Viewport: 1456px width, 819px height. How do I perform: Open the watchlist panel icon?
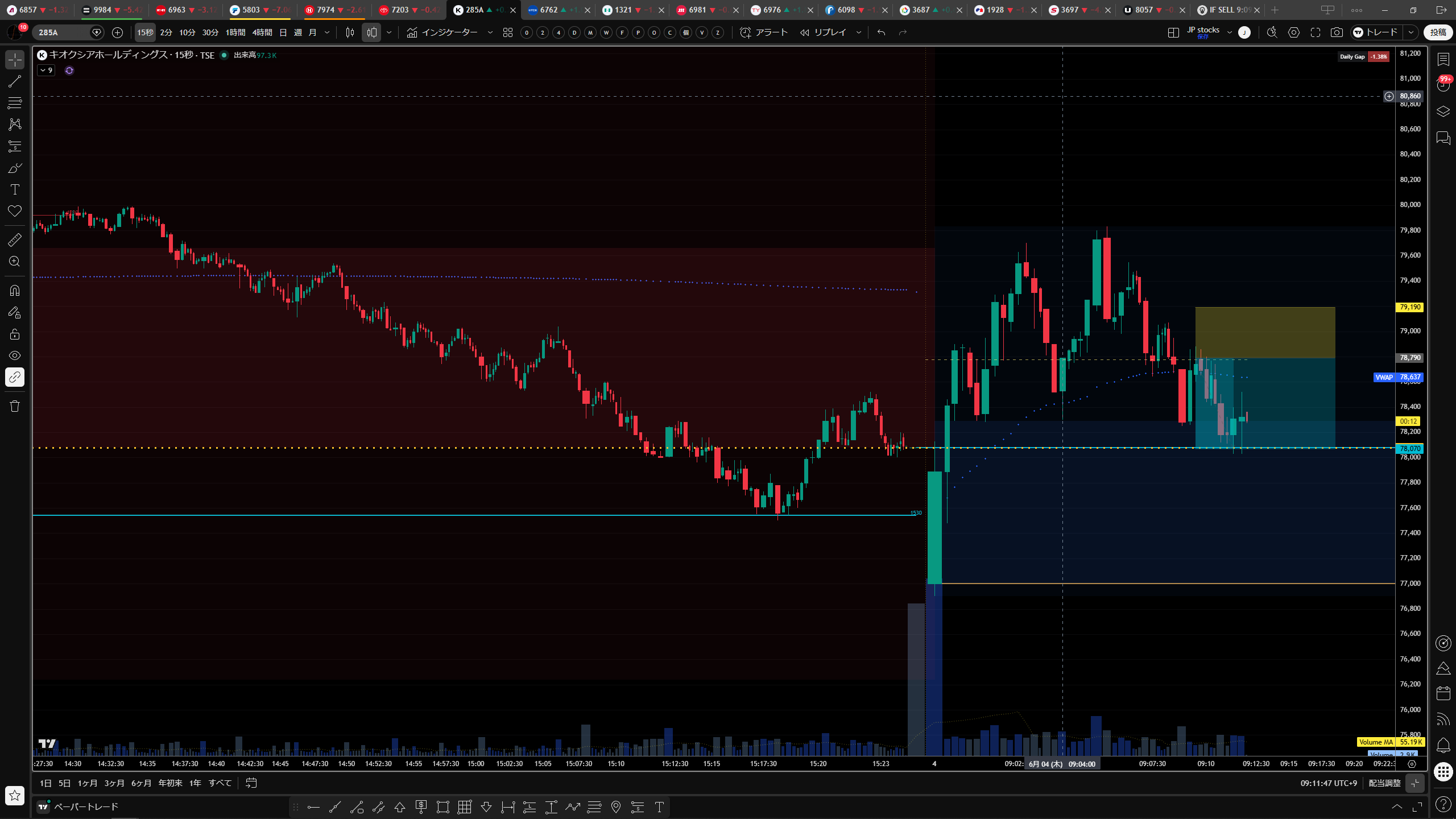[1443, 59]
